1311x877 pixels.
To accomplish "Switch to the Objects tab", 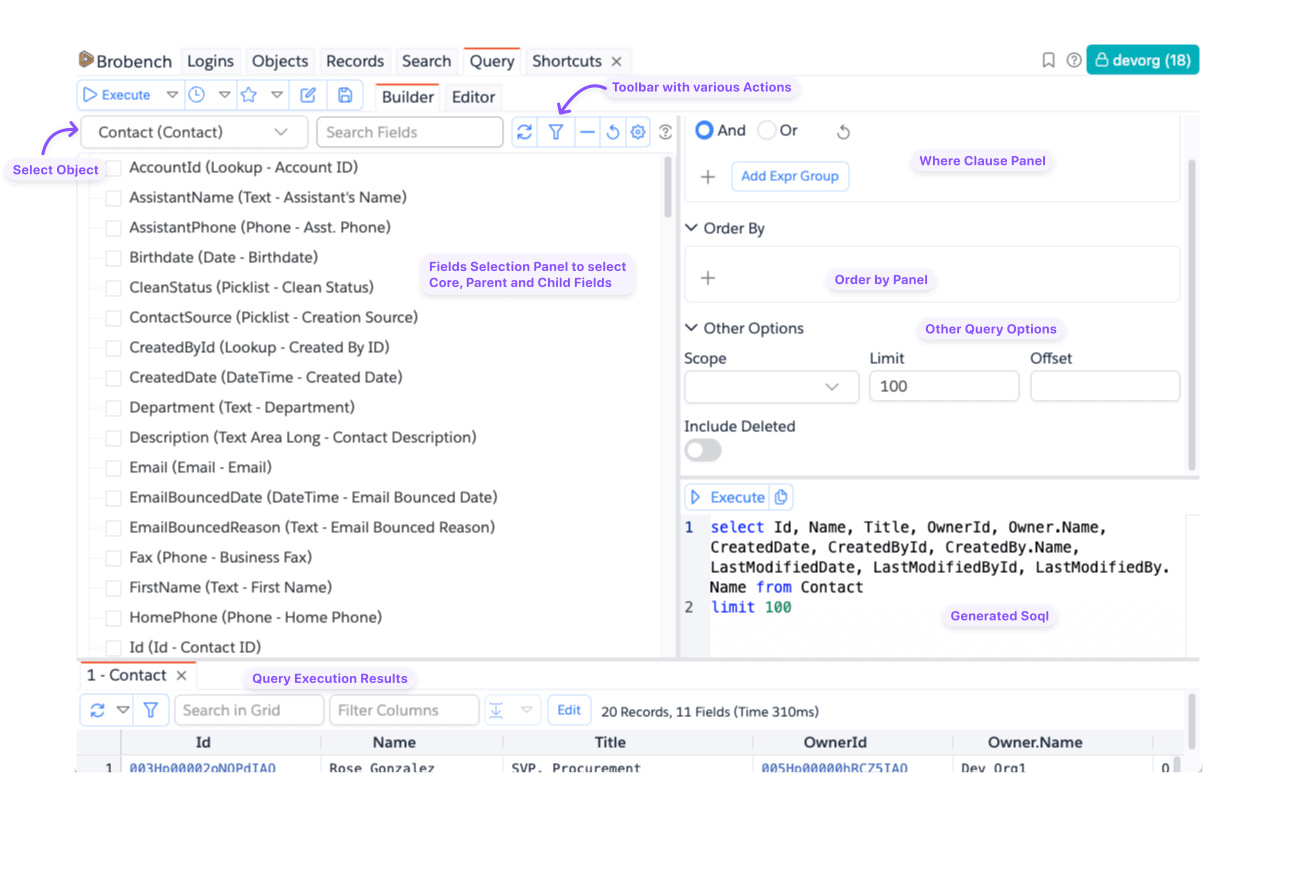I will pos(280,61).
